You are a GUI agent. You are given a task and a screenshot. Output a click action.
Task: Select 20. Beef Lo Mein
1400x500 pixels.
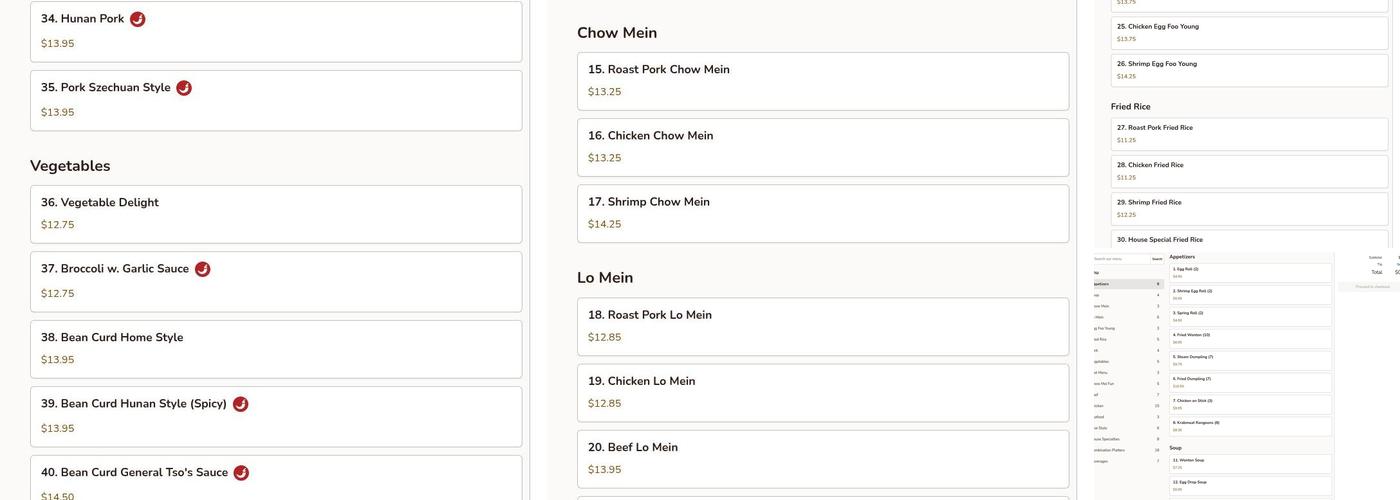[822, 458]
